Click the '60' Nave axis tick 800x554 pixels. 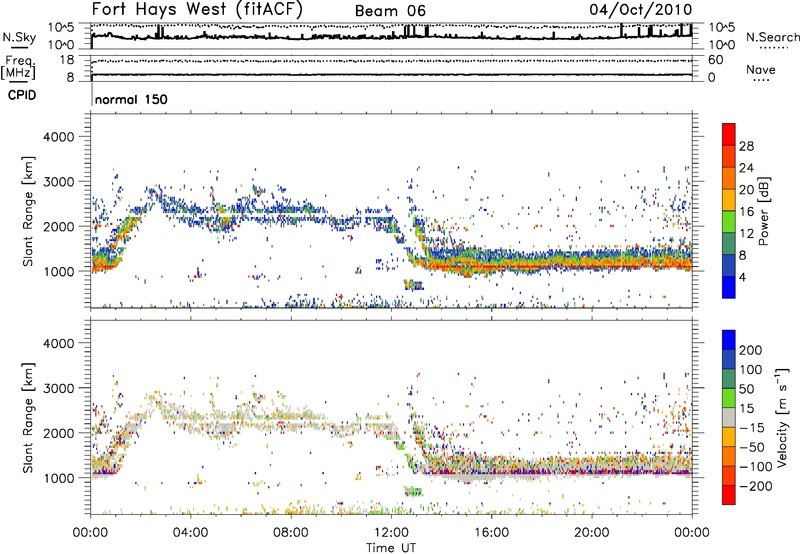click(715, 60)
